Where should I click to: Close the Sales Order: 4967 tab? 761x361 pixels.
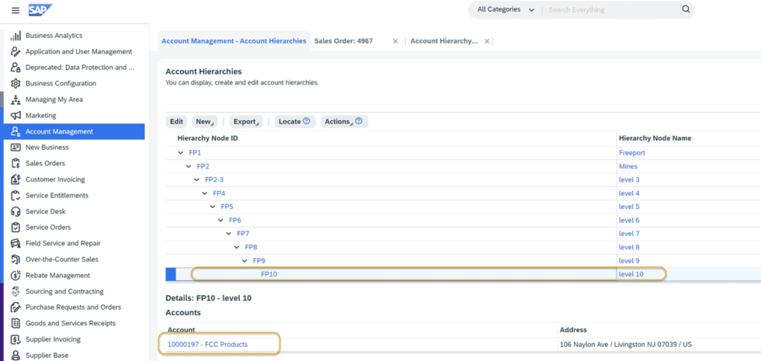click(396, 41)
